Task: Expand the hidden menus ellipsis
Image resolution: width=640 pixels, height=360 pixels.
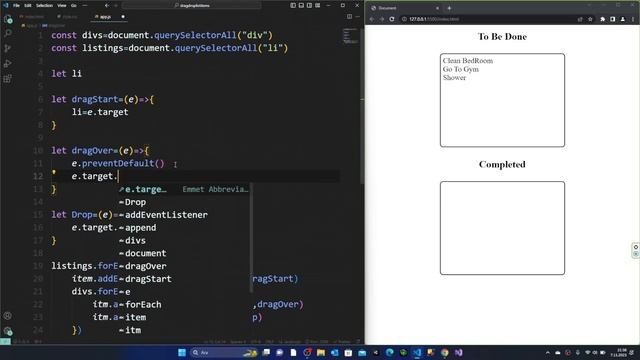Action: coord(85,5)
